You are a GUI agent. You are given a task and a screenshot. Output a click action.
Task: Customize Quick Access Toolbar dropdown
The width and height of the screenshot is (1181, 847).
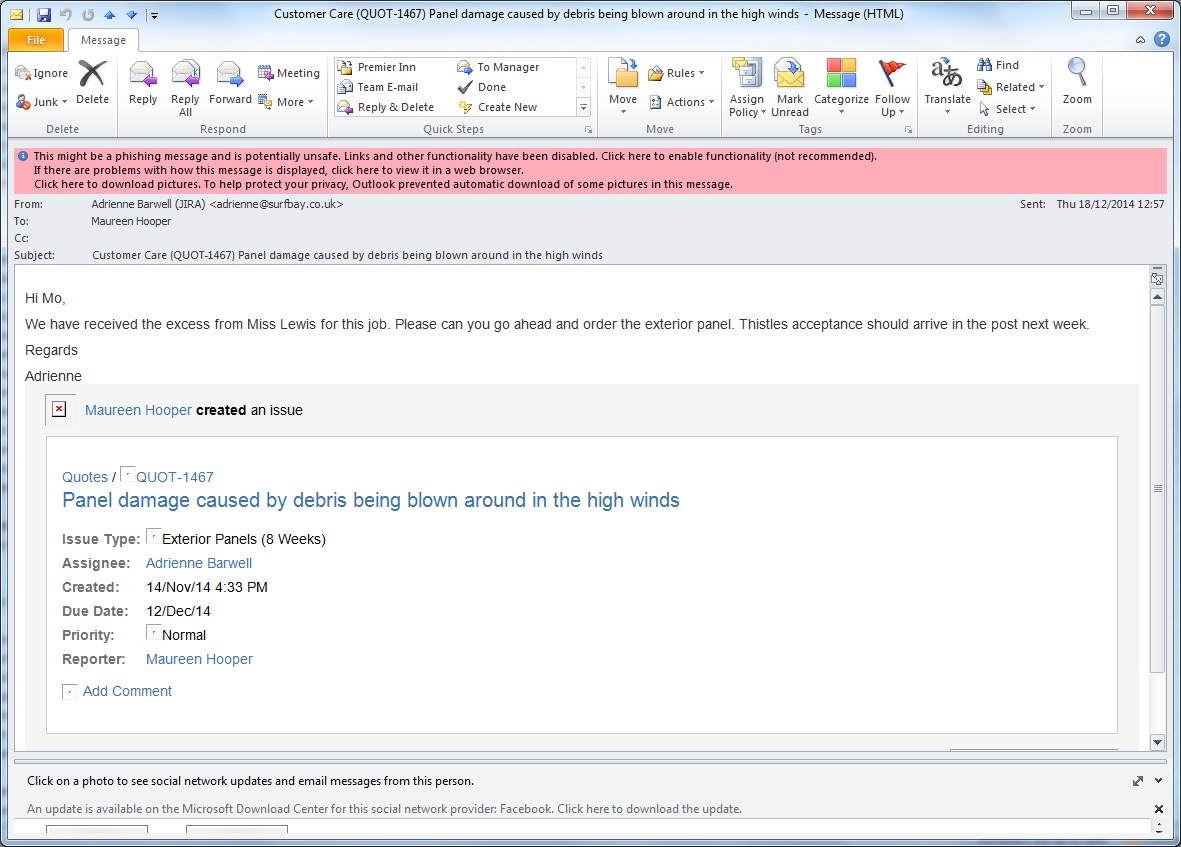tap(154, 15)
